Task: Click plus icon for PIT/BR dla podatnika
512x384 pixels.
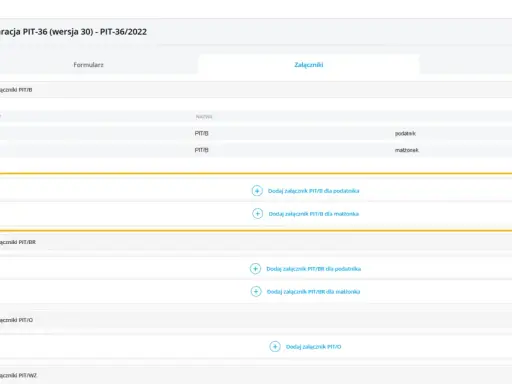Action: coord(255,269)
